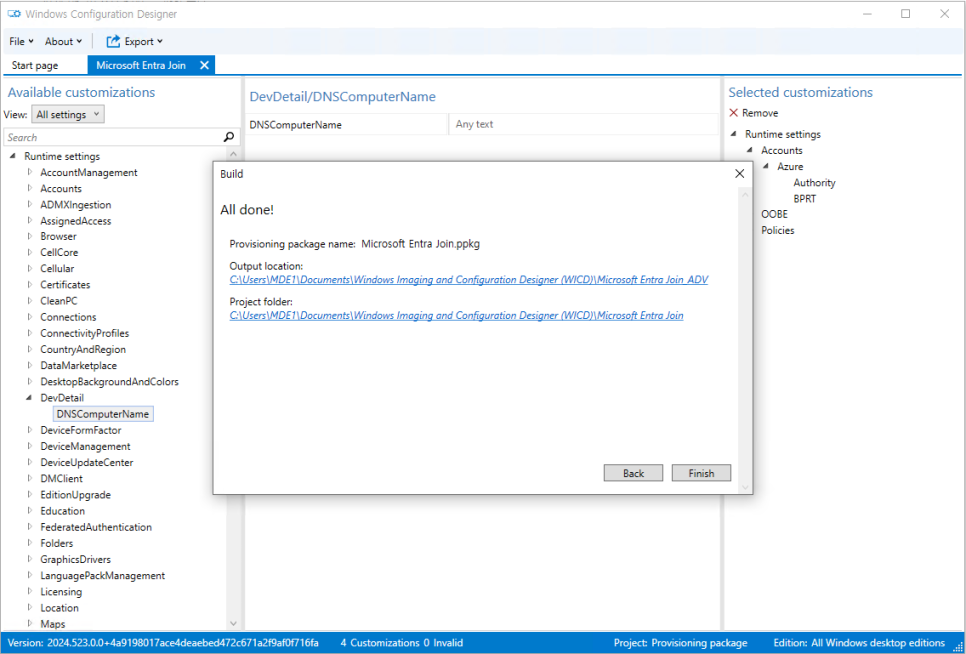Expand the Browser node
Viewport: 966px width, 654px height.
[x=29, y=236]
